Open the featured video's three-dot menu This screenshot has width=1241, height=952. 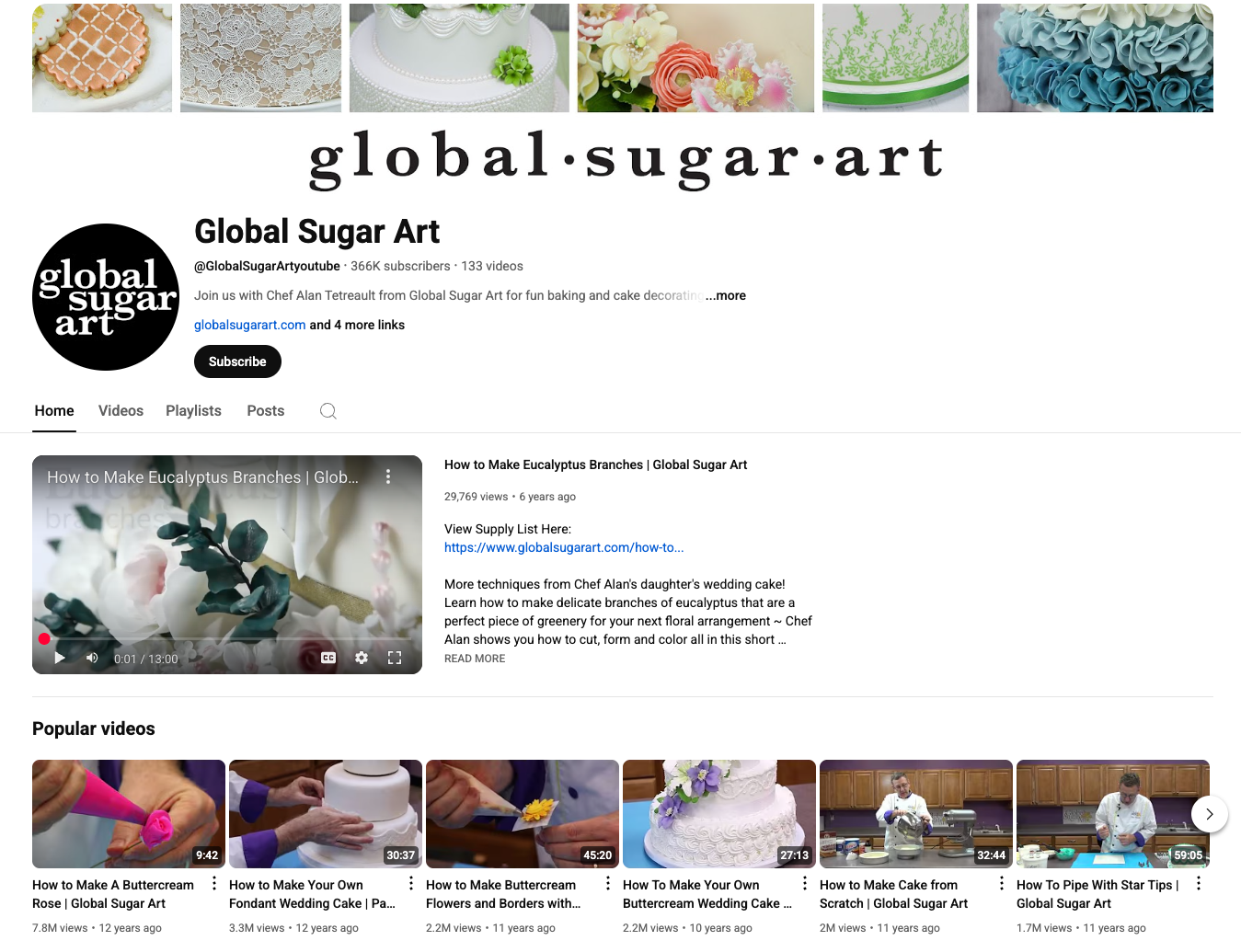[x=388, y=476]
